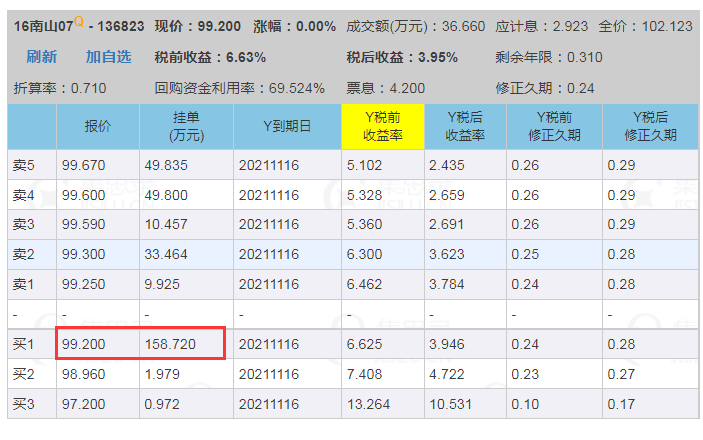703x440 pixels.
Task: Click the after-tax yield 10.531
Action: point(450,404)
